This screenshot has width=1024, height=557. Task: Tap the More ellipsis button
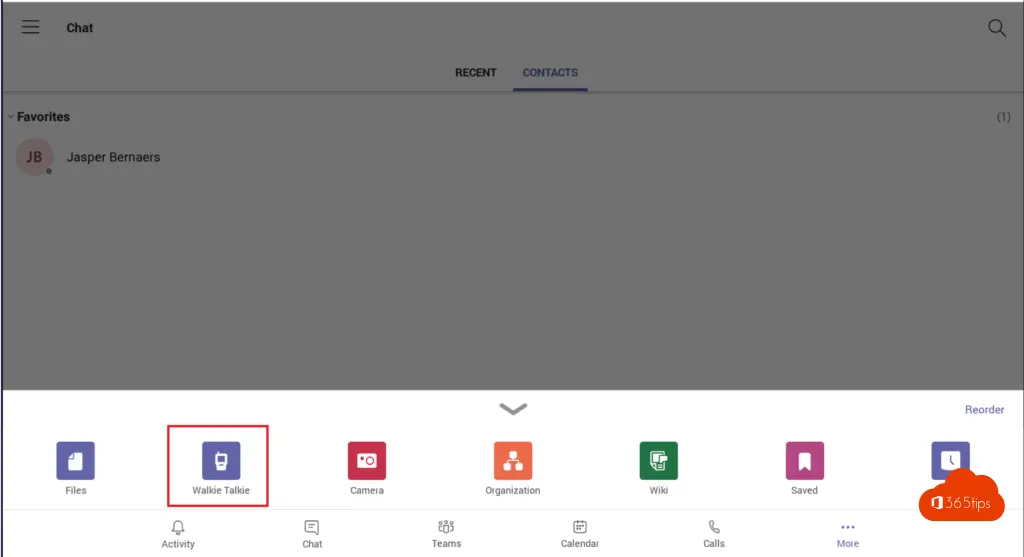848,534
